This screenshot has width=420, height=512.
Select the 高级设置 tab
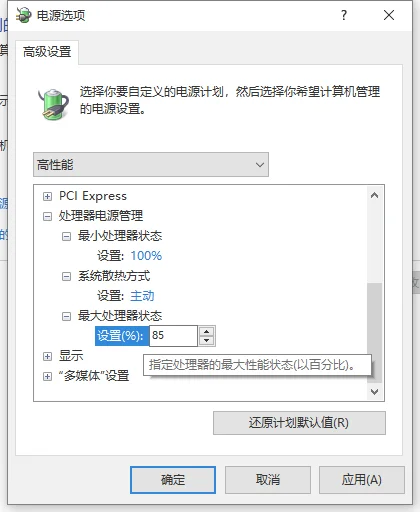47,52
